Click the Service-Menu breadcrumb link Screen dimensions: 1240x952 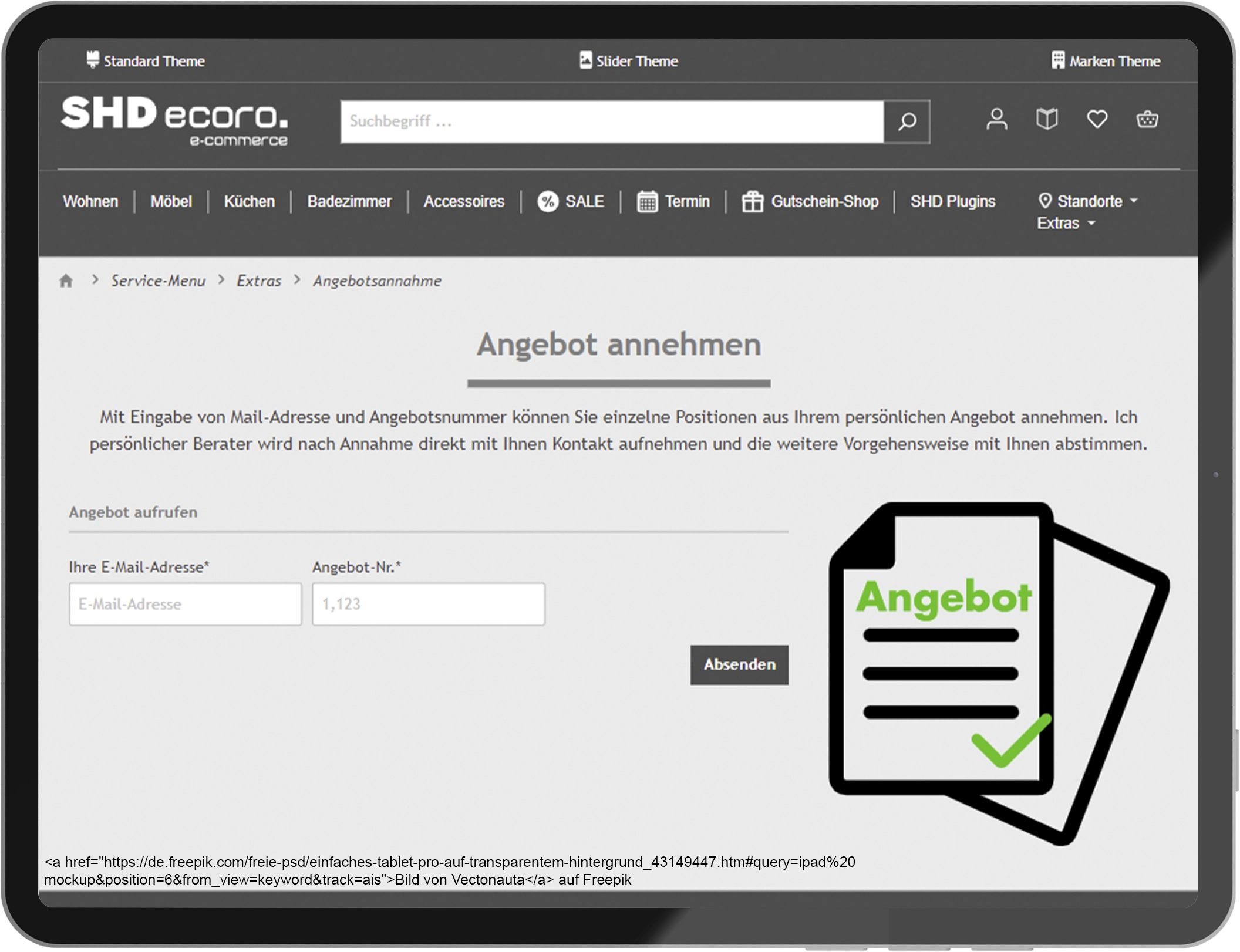(x=159, y=281)
